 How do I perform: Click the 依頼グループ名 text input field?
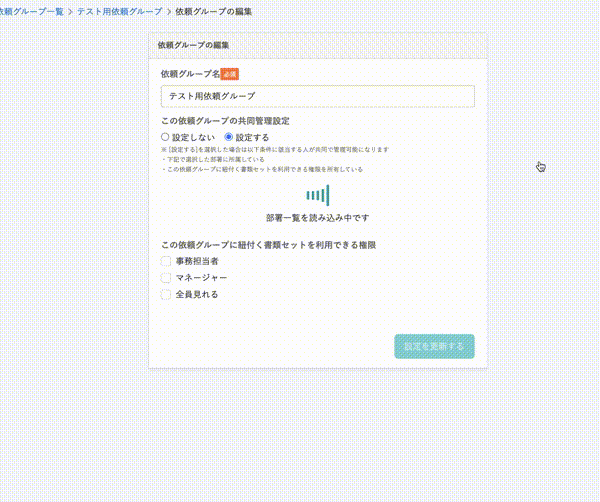(x=318, y=96)
